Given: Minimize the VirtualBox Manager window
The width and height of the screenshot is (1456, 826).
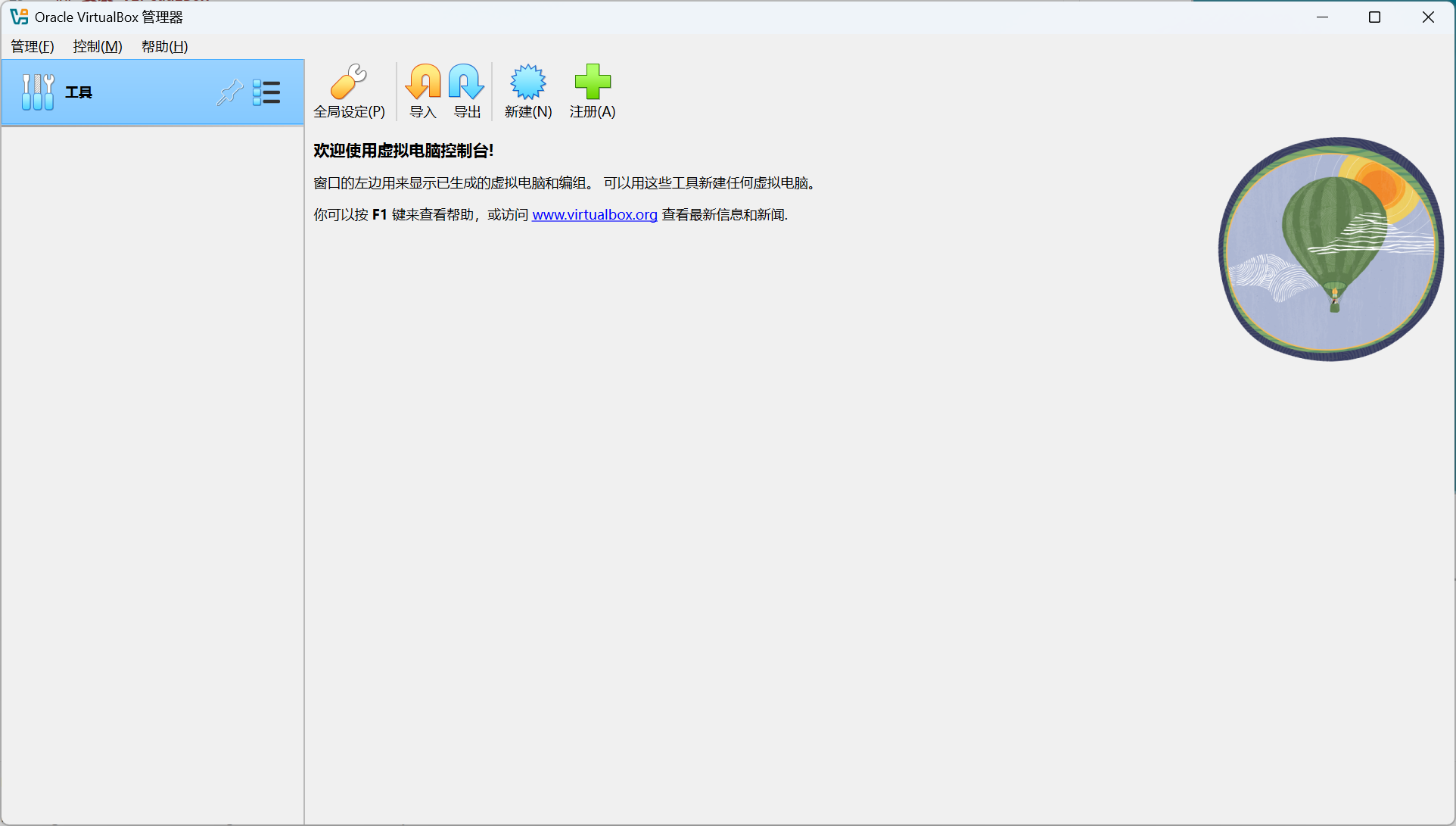Looking at the screenshot, I should click(x=1322, y=17).
